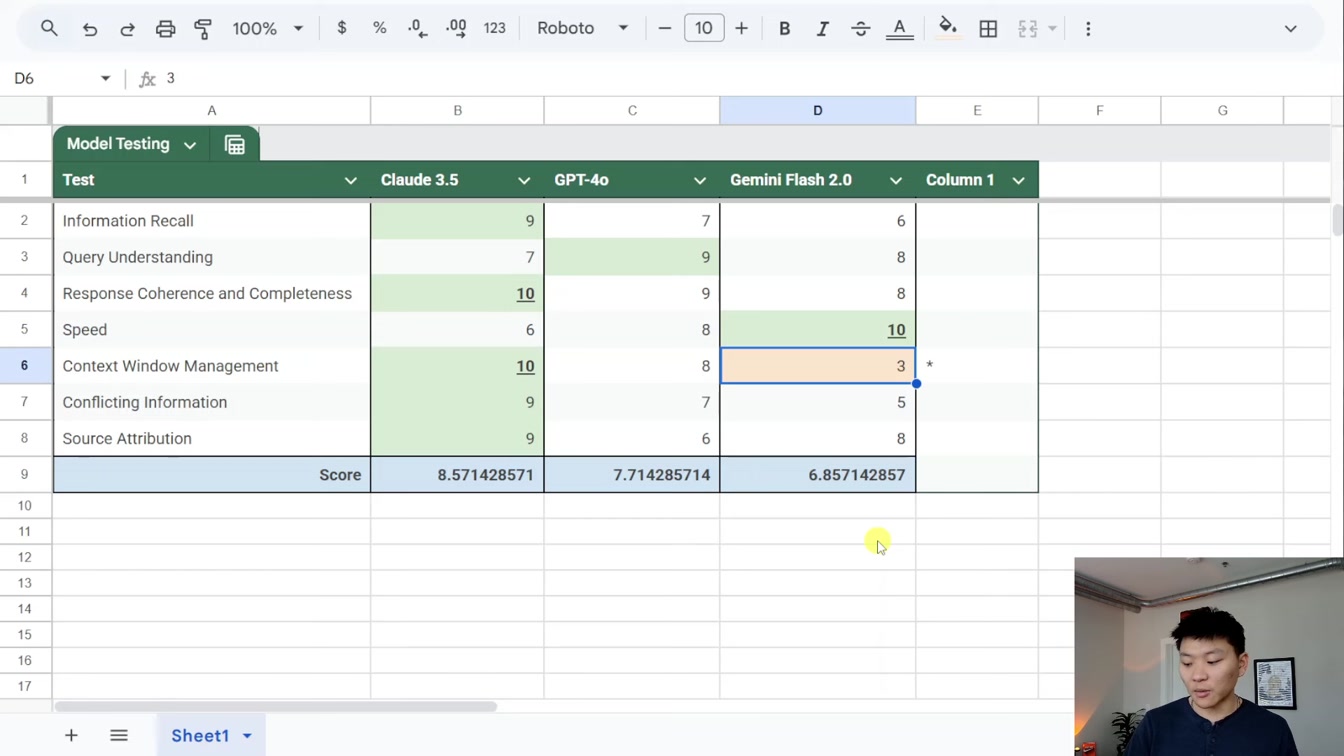The height and width of the screenshot is (756, 1344).
Task: Select the Query Understanding cell
Action: coord(211,257)
